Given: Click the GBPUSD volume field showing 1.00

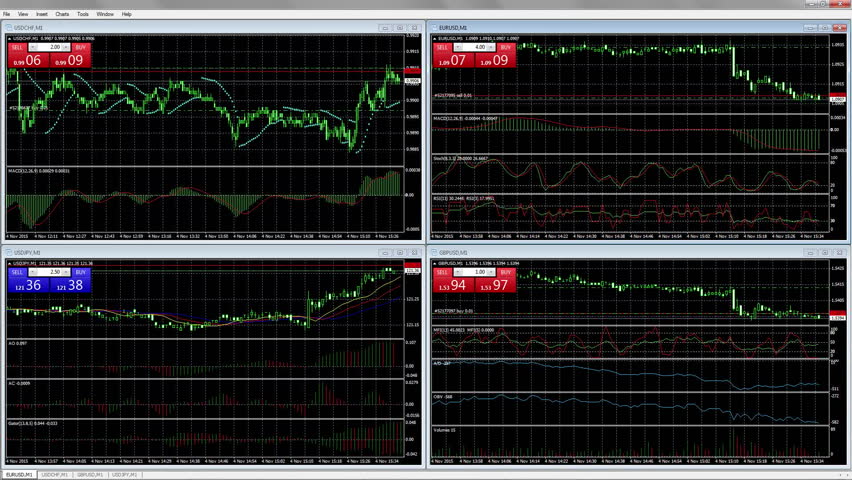Looking at the screenshot, I should click(474, 272).
